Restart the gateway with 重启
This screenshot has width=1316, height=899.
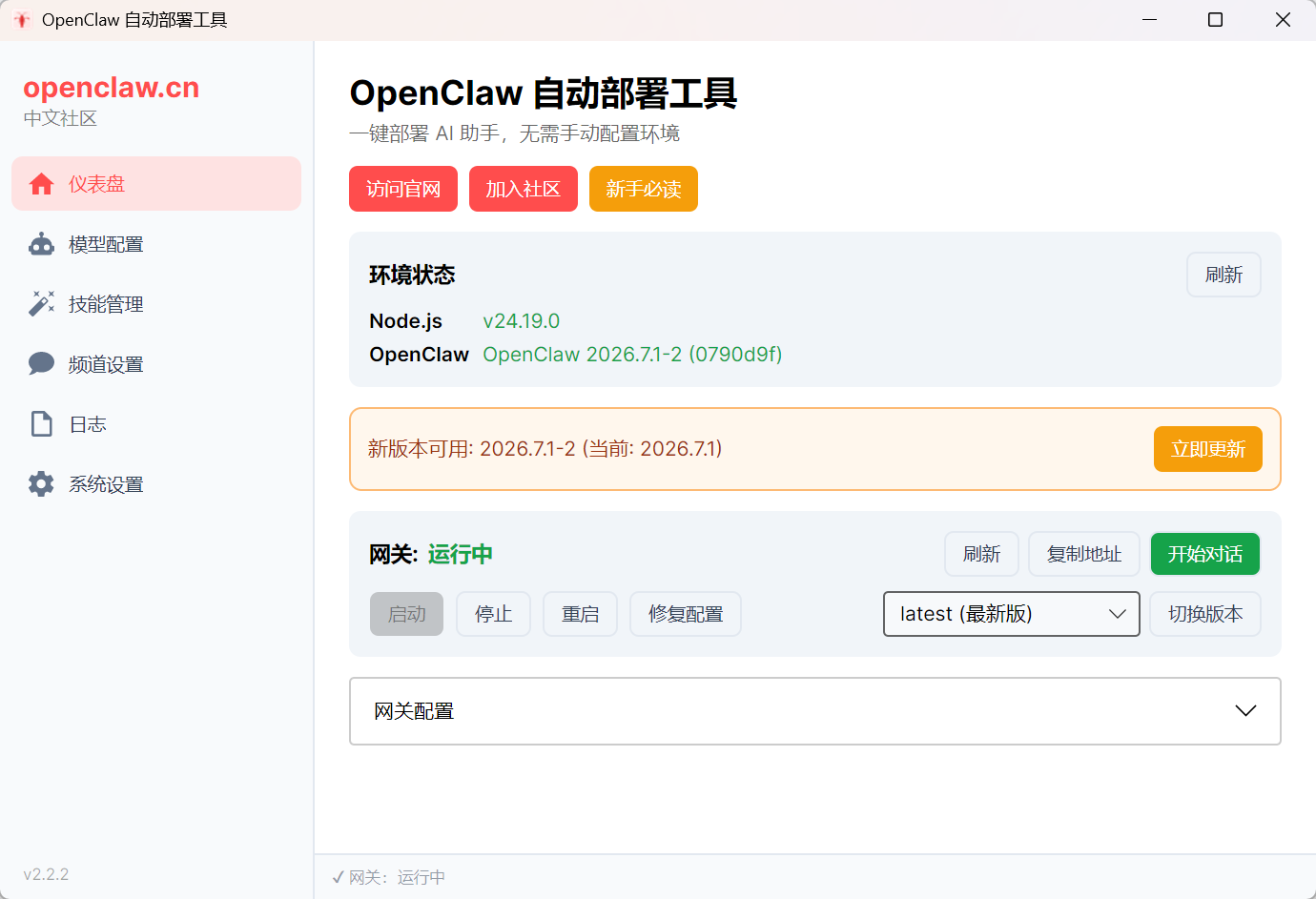(x=581, y=614)
